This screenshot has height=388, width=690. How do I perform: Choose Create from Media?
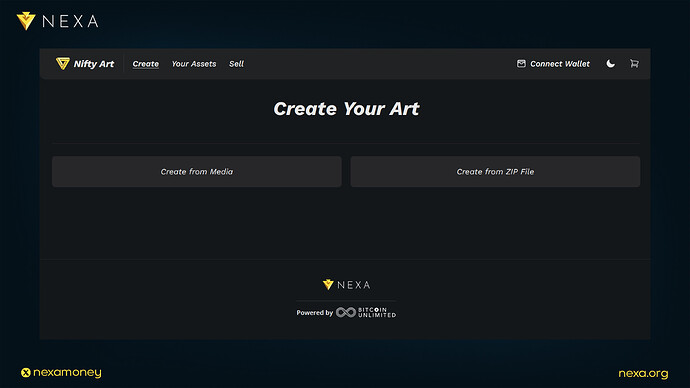pyautogui.click(x=197, y=172)
